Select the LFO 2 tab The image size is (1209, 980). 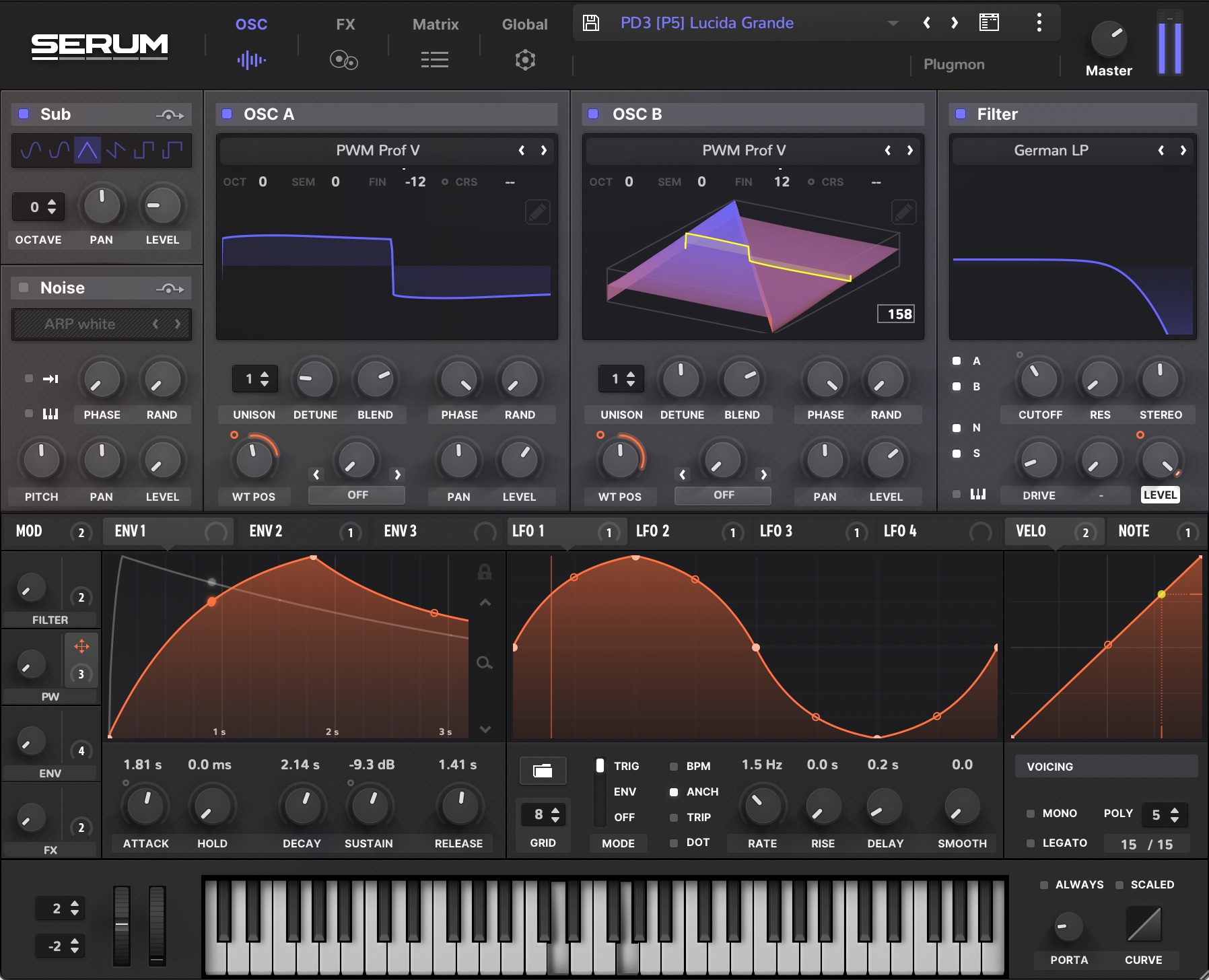pyautogui.click(x=688, y=532)
